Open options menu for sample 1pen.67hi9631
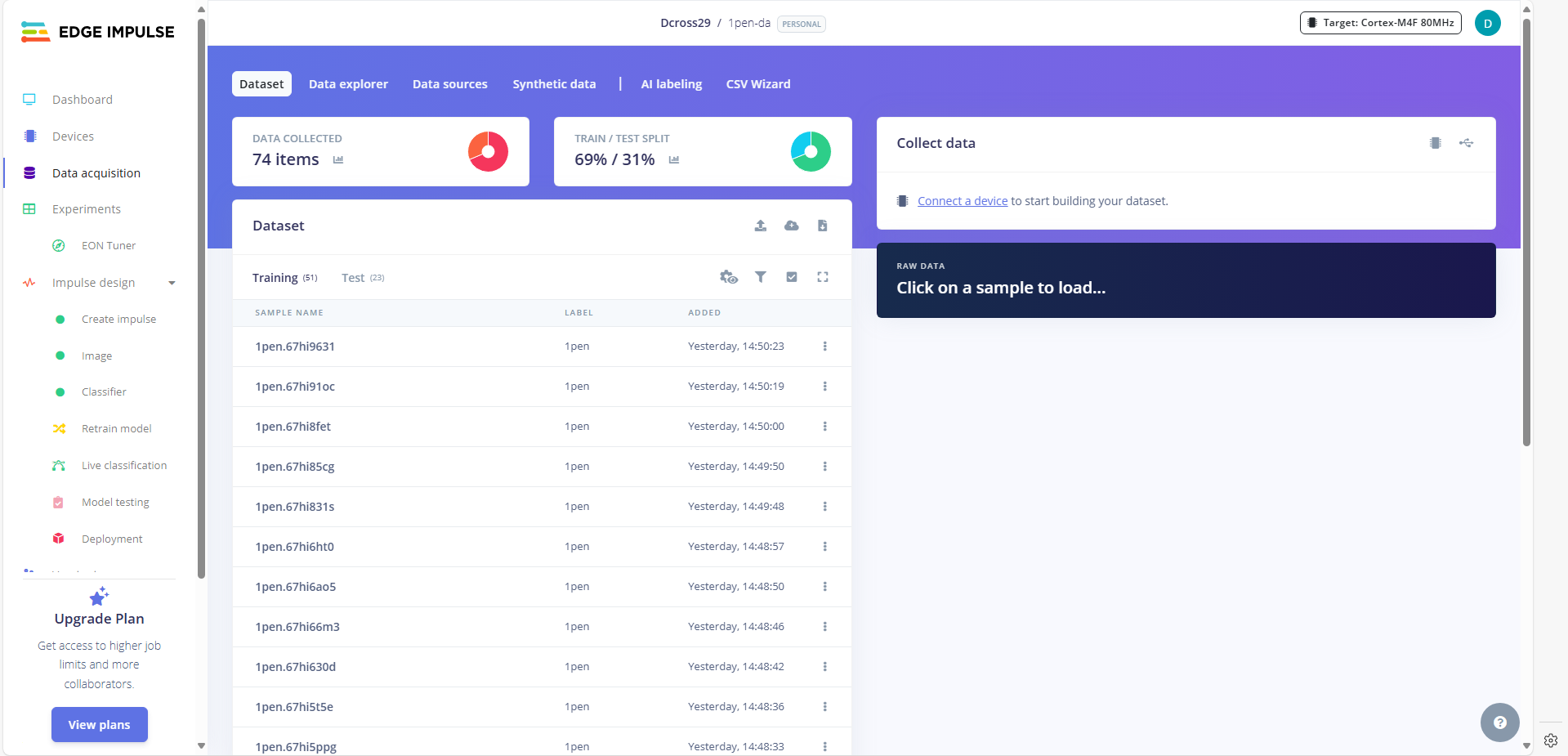Viewport: 1568px width, 756px height. coord(824,347)
